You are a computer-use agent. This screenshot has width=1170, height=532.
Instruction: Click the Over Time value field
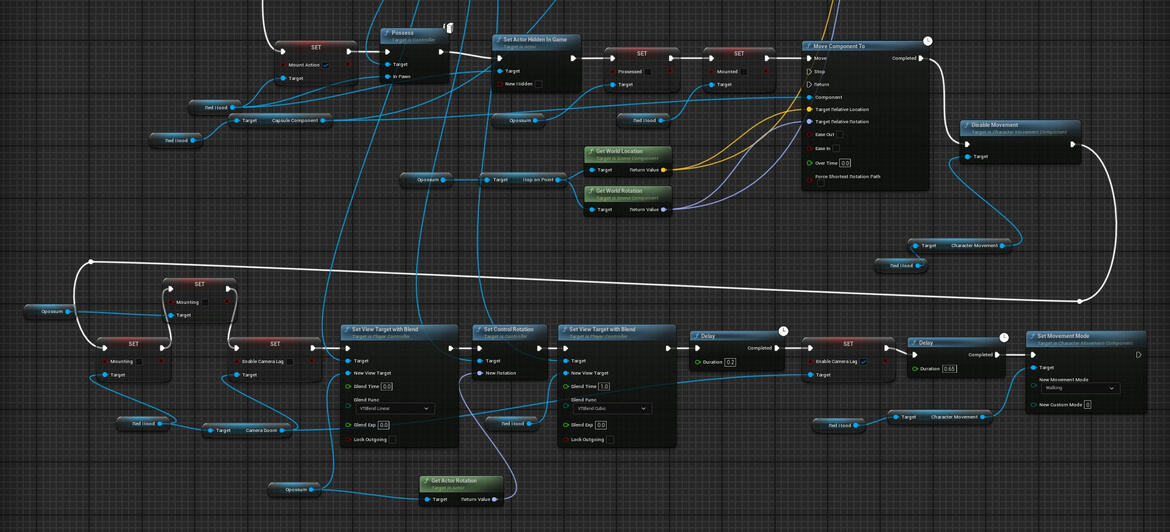[x=845, y=163]
